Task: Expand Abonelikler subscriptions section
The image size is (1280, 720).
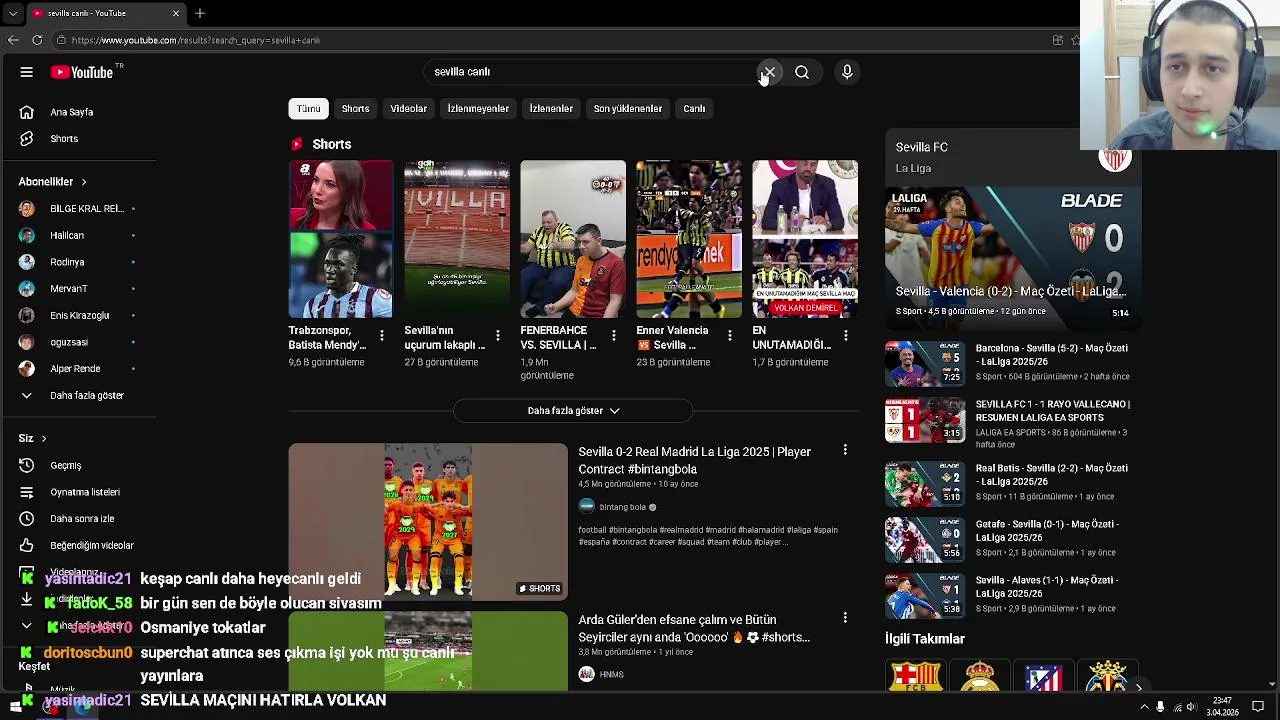Action: 52,182
